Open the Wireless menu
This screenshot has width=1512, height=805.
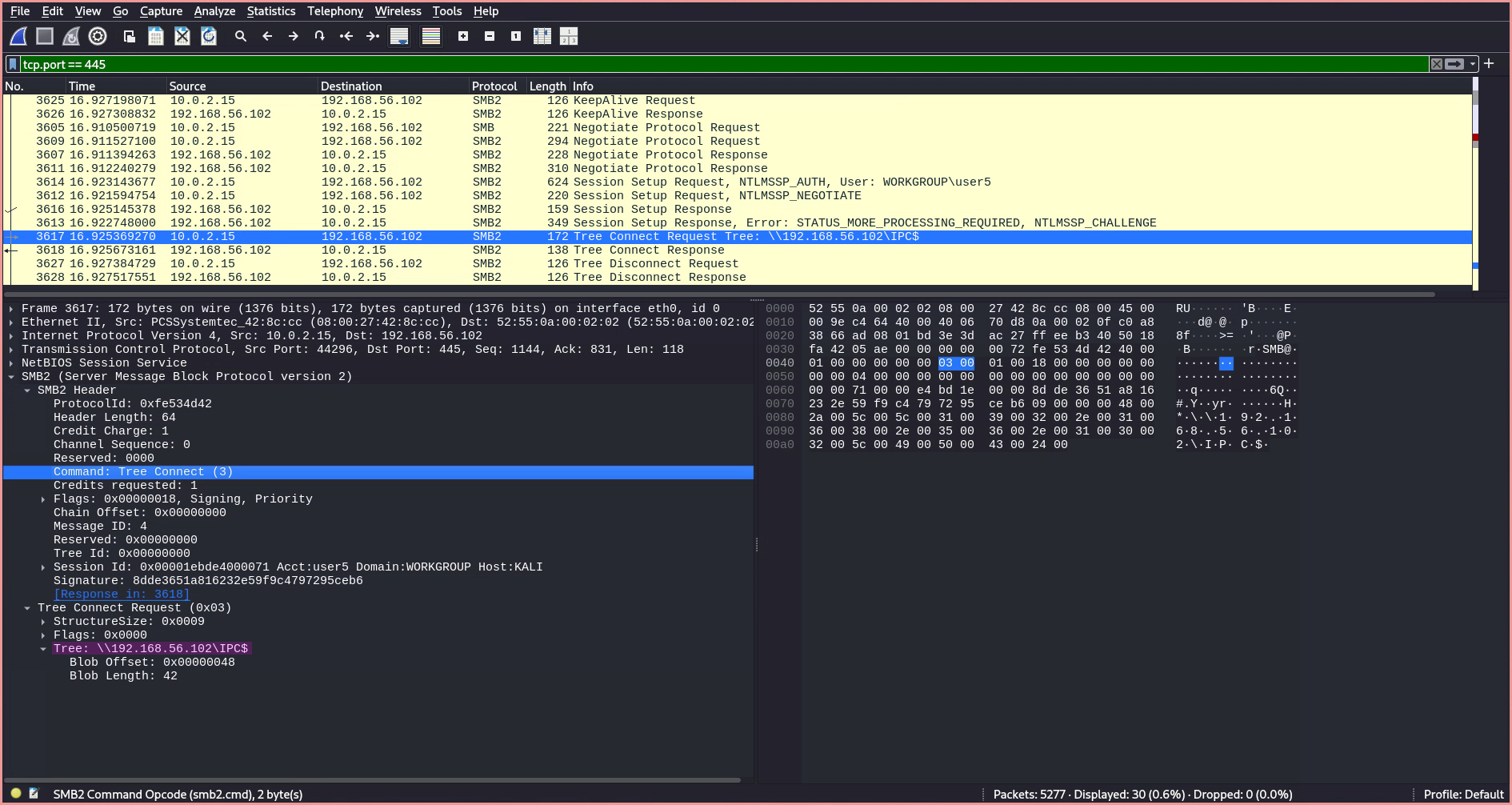398,11
